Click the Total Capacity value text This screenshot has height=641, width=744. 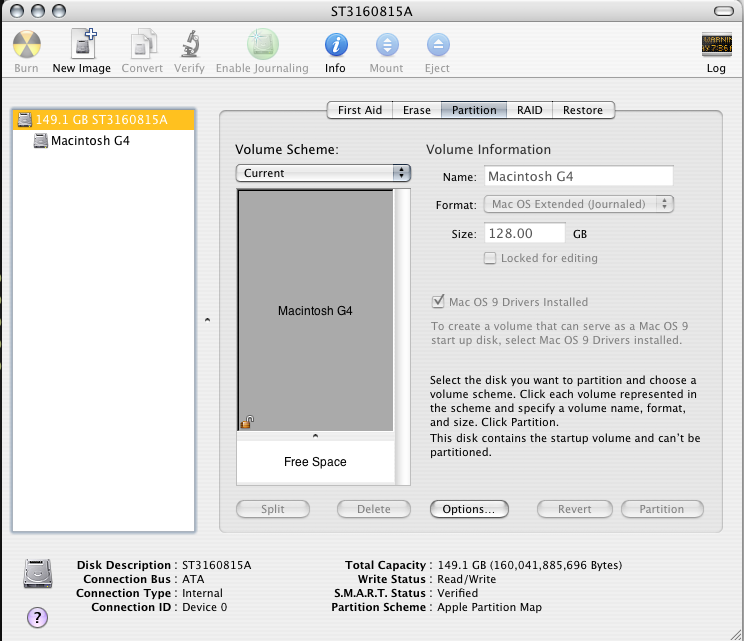click(530, 565)
